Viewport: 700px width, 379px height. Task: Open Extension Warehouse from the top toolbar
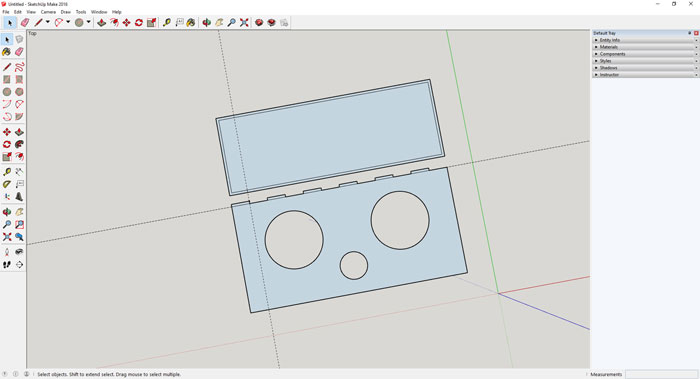271,22
